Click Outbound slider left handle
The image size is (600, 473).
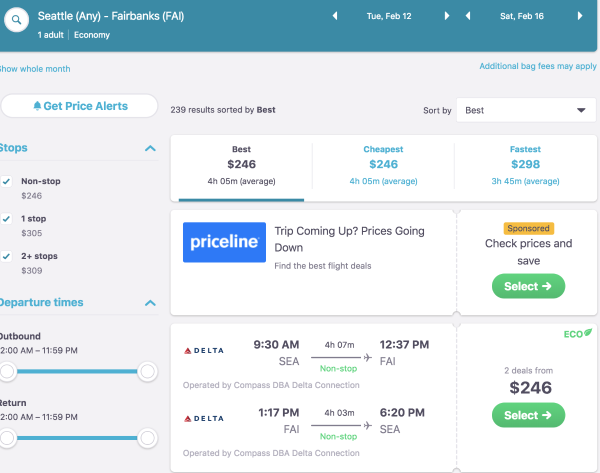(x=8, y=371)
